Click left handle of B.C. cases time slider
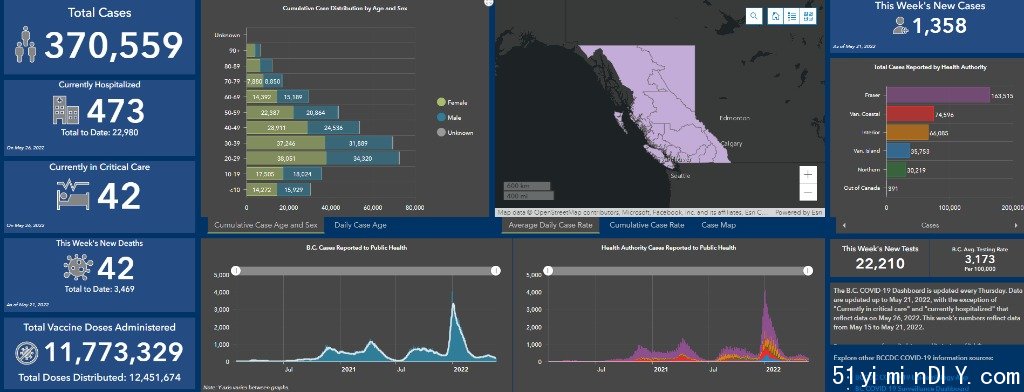 point(236,270)
